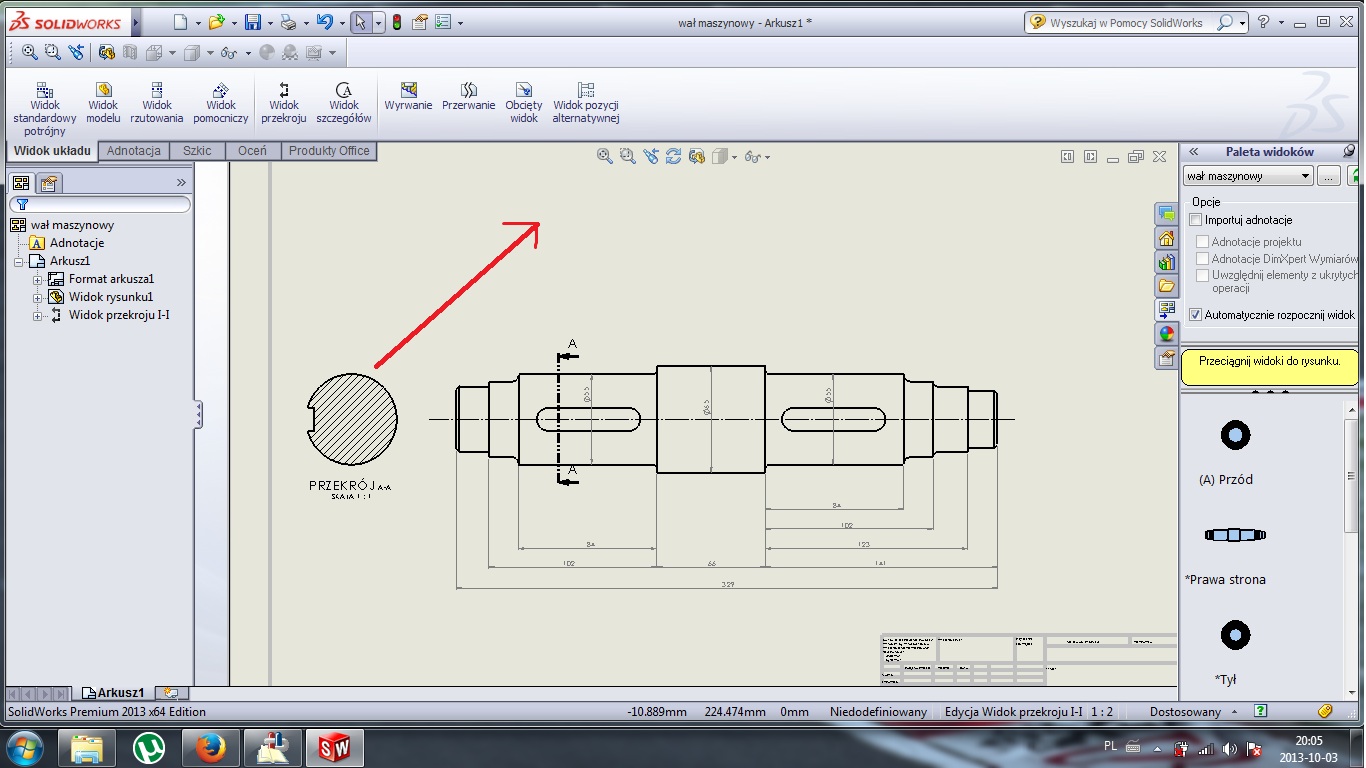This screenshot has height=768, width=1366.
Task: Insert a Widok modelu view
Action: (103, 103)
